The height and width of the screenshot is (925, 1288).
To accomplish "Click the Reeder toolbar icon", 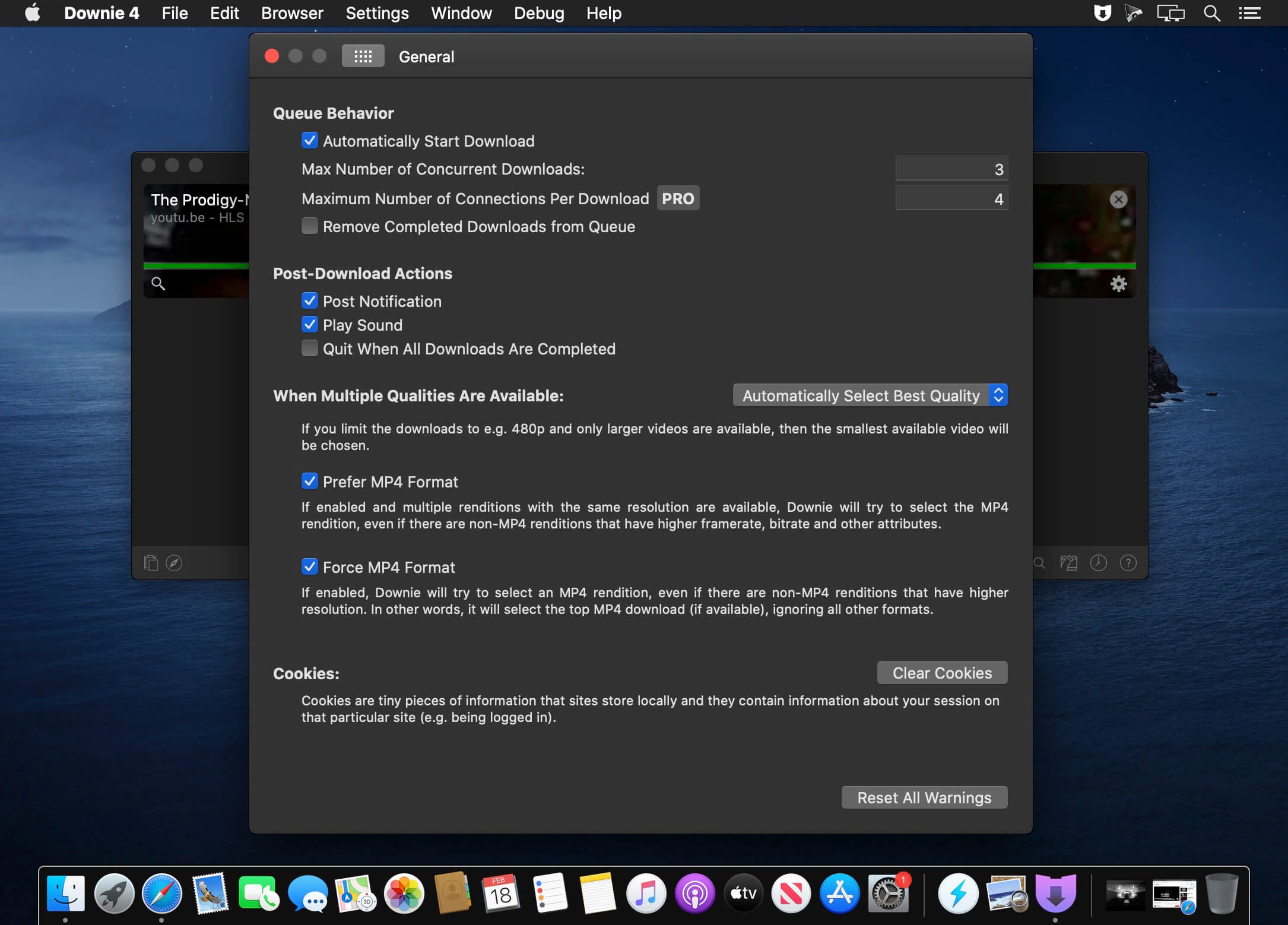I will [1131, 13].
